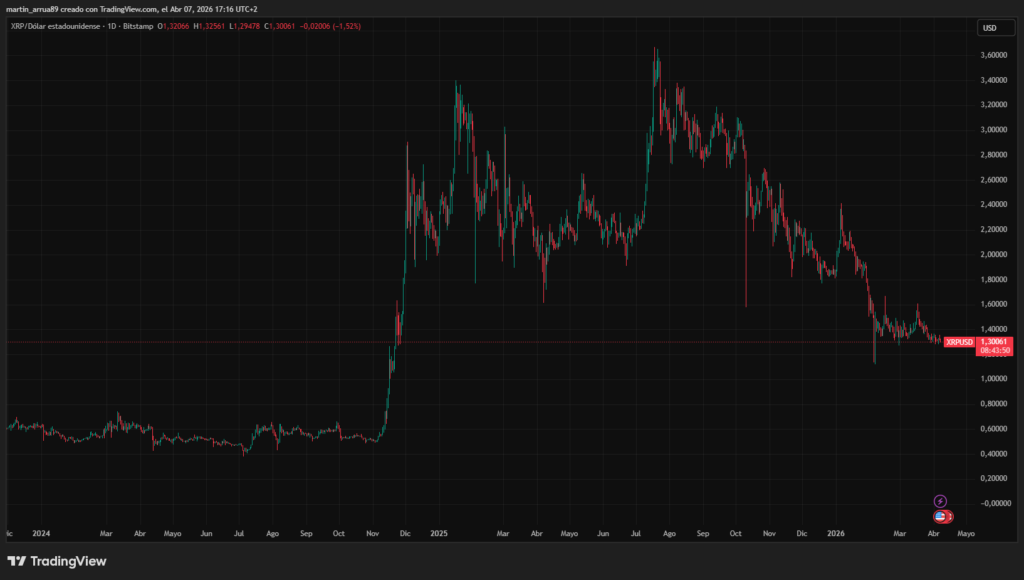Select the XRPUSD price label
Image resolution: width=1024 pixels, height=580 pixels.
[x=958, y=342]
